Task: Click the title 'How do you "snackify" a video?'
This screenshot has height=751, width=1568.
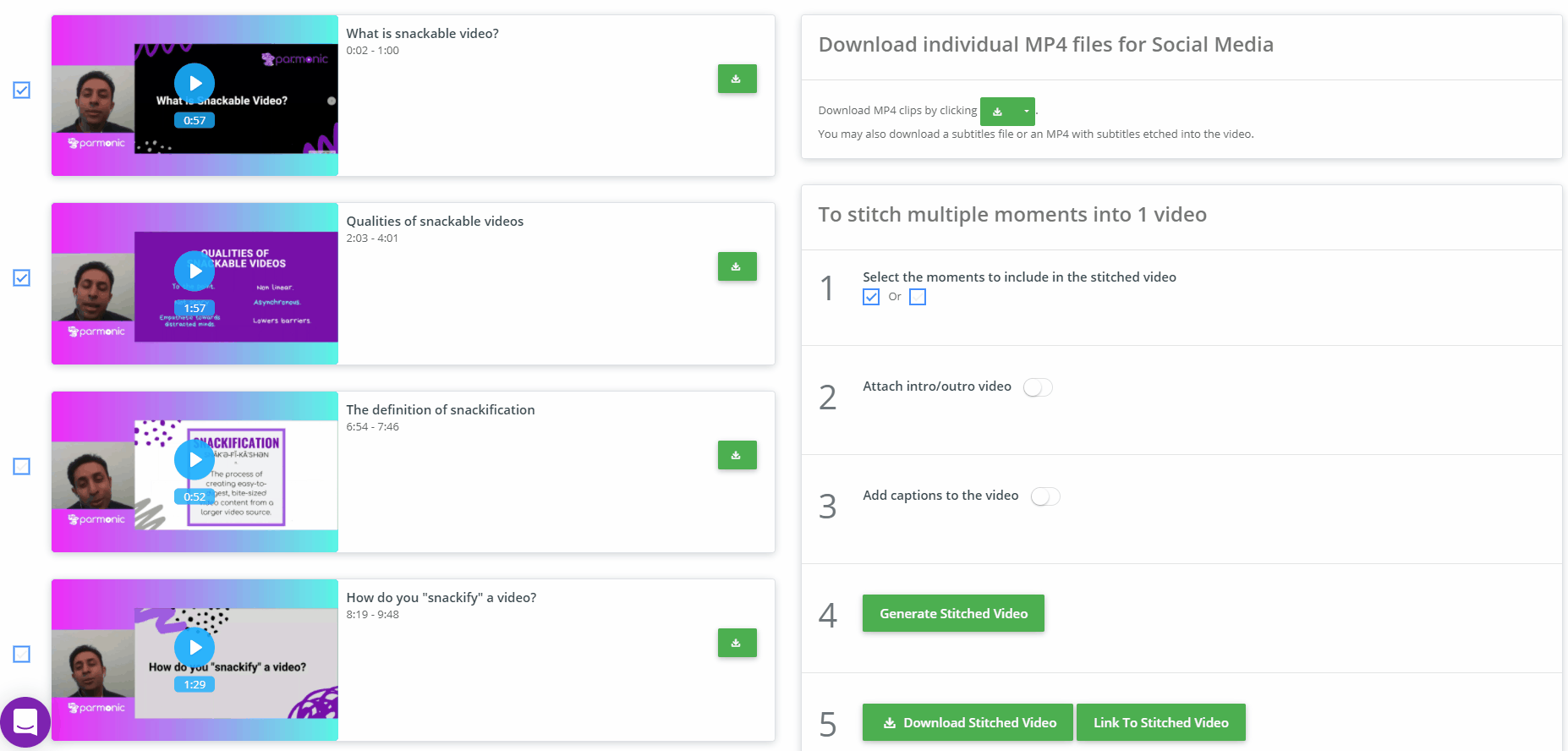Action: [x=441, y=598]
